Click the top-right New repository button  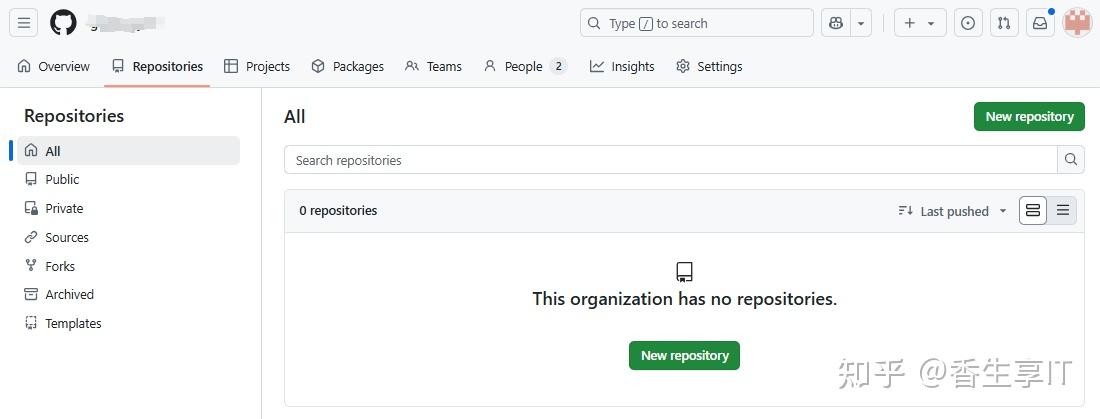(x=1029, y=117)
